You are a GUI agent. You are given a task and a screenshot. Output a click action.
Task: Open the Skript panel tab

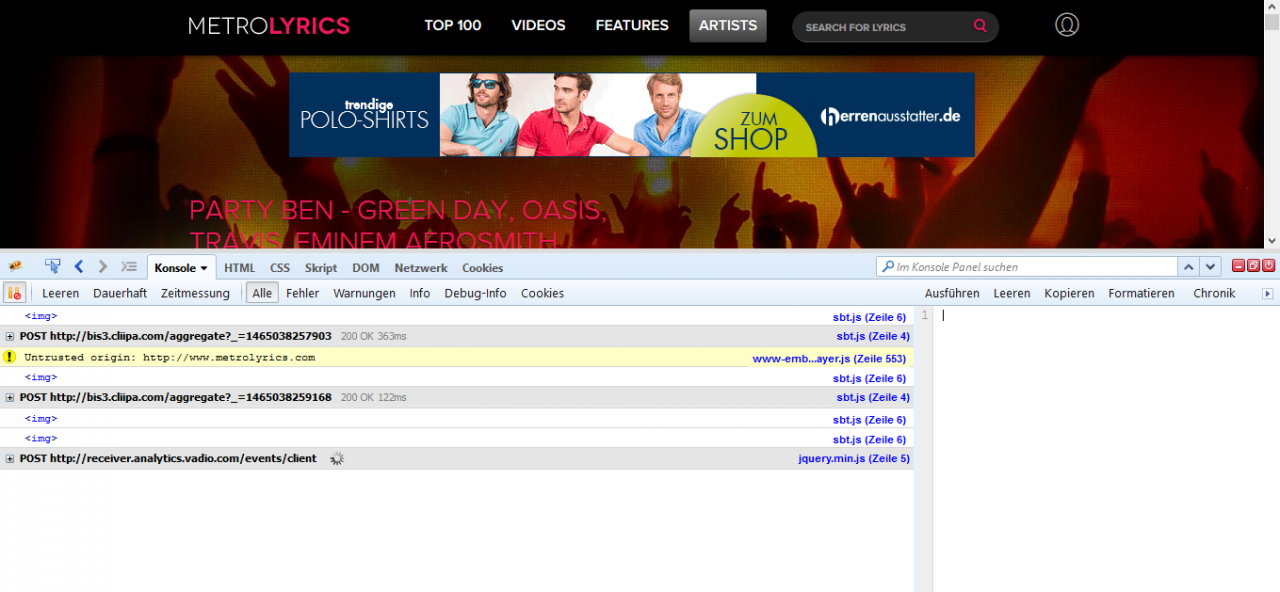point(321,268)
